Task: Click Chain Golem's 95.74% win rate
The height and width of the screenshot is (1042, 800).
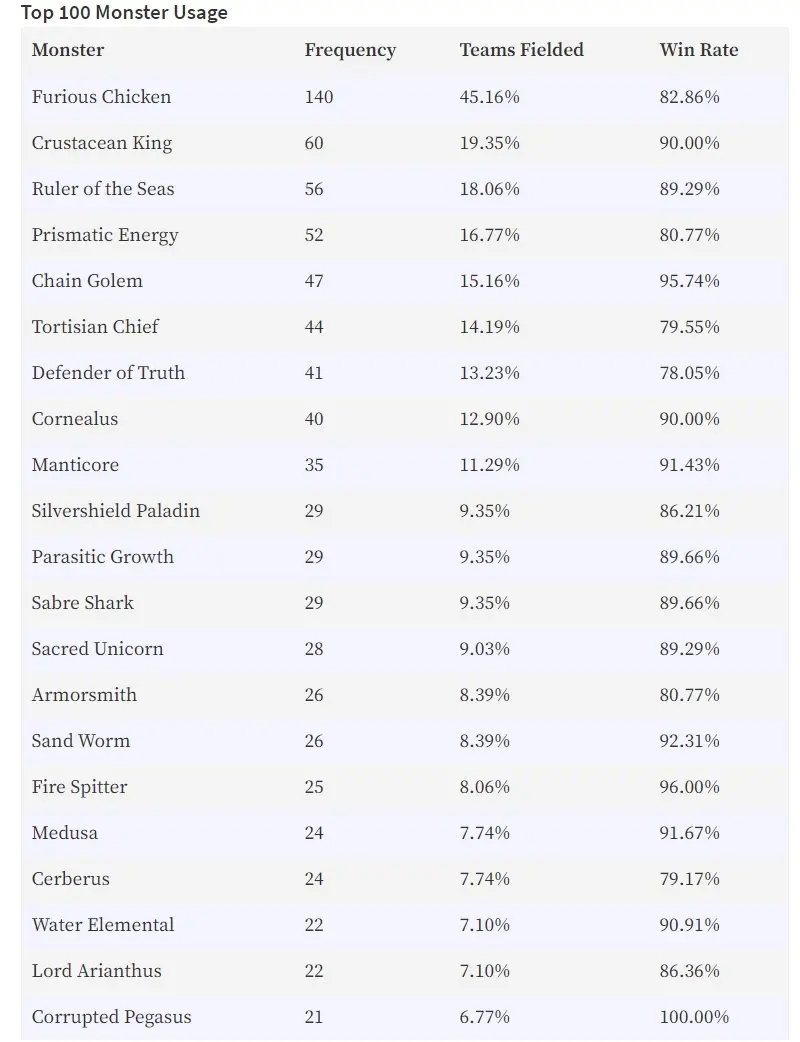Action: [x=689, y=281]
